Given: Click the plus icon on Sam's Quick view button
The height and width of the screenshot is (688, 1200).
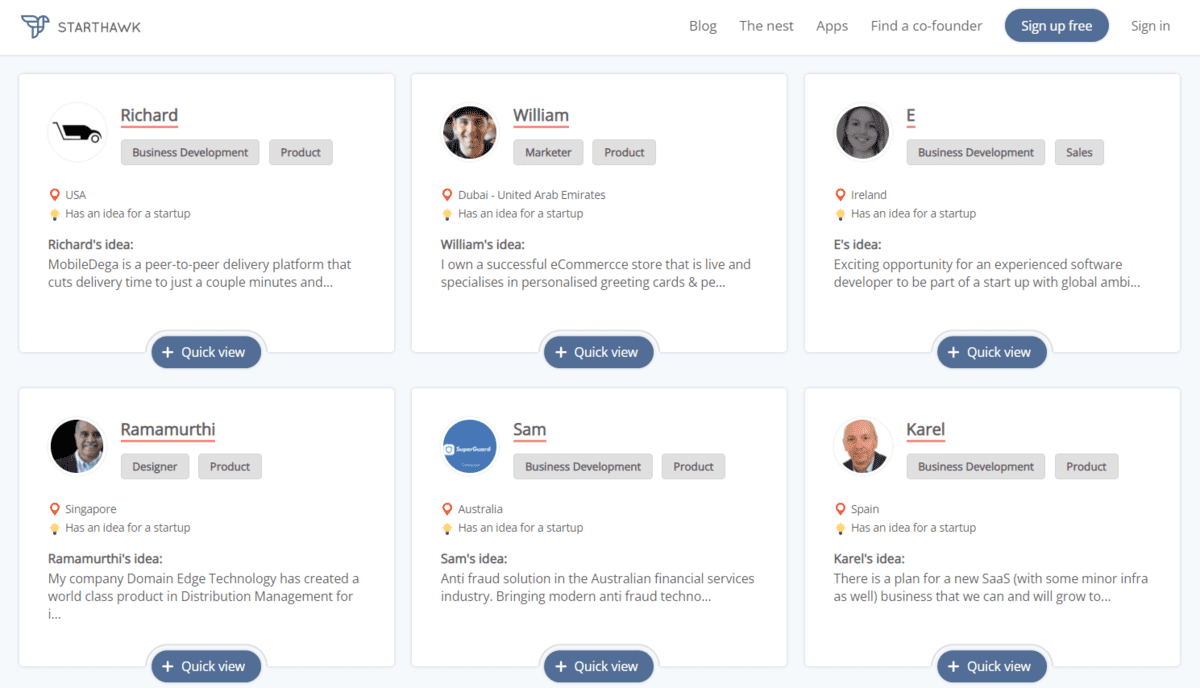Looking at the screenshot, I should 561,665.
